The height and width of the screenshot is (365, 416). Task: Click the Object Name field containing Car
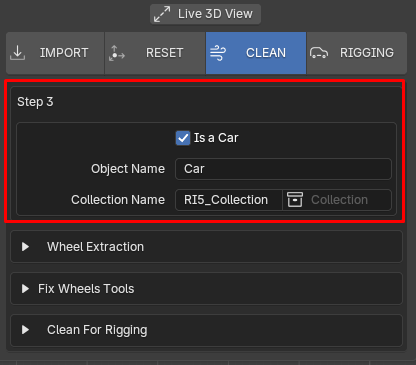click(283, 169)
